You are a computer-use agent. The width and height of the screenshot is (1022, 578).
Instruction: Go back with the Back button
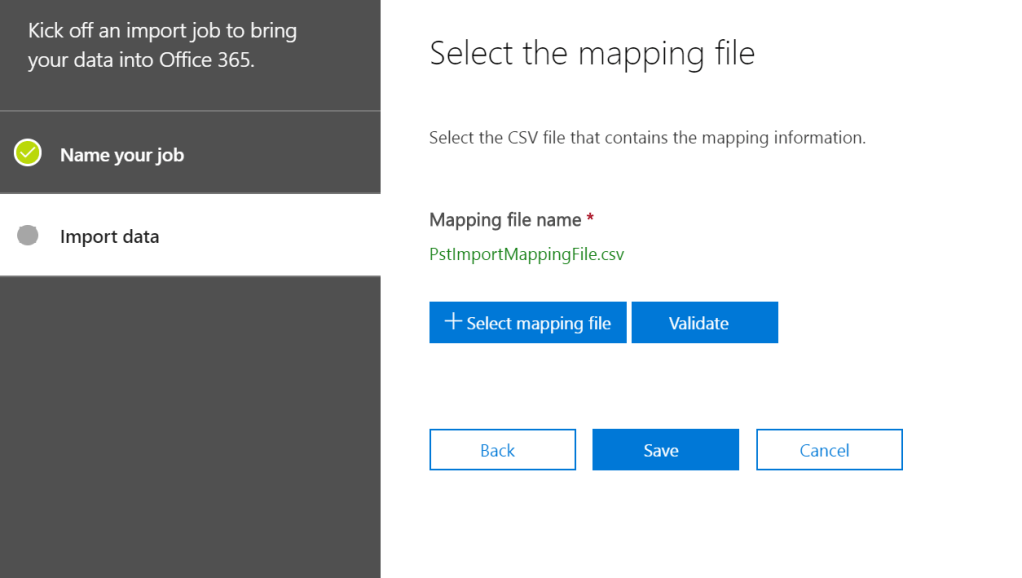point(502,450)
